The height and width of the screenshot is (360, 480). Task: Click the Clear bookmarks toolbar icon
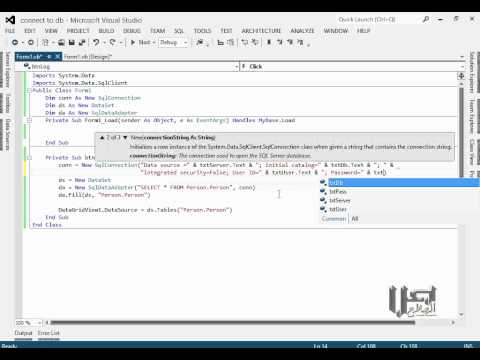[x=300, y=42]
